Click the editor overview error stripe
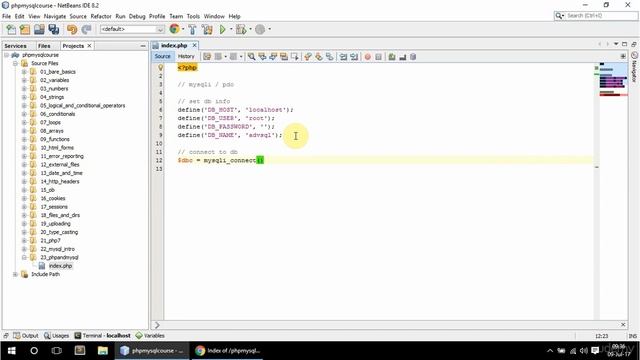Image resolution: width=640 pixels, height=360 pixels. (597, 192)
